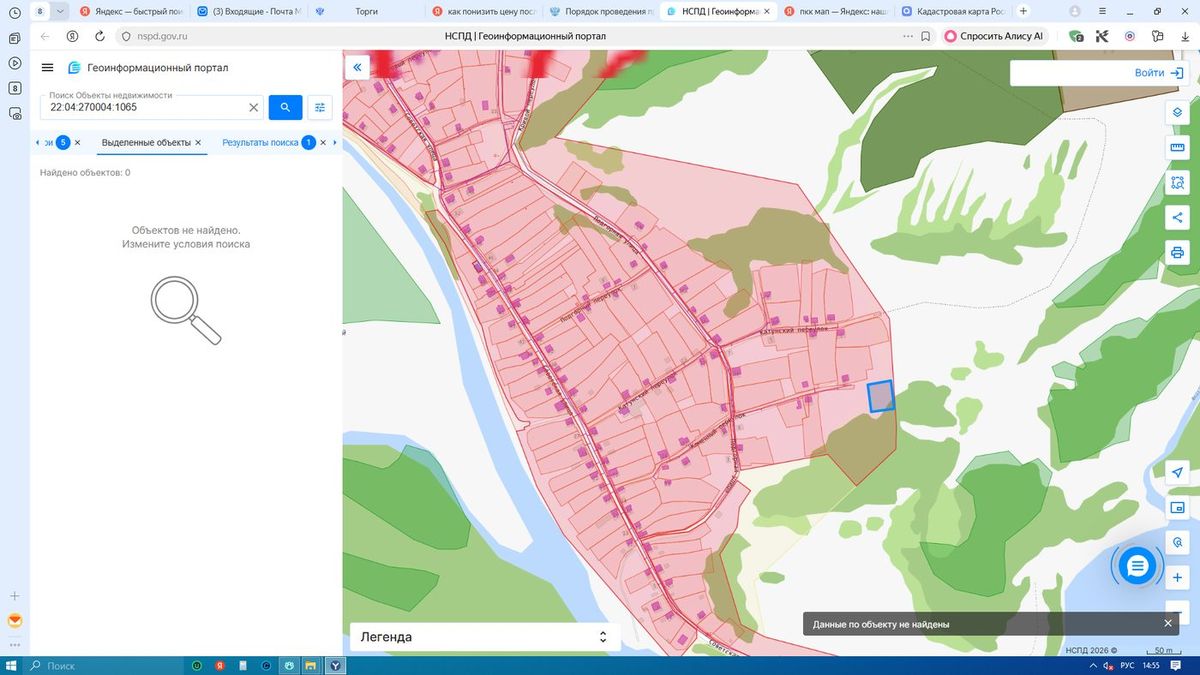Collapse the side panel with double chevron

click(x=357, y=67)
